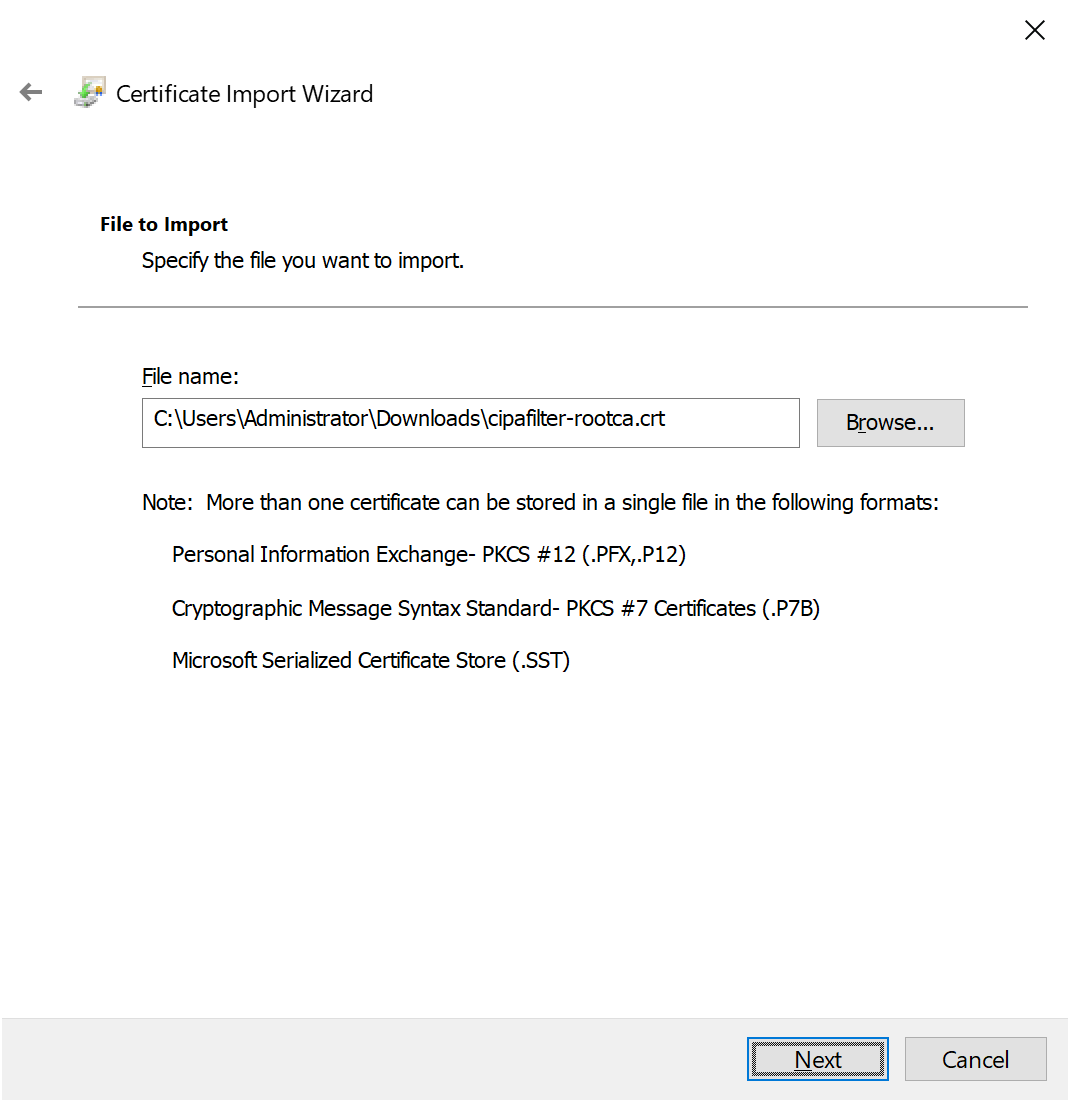Click the underlined F in File name label

tap(146, 376)
